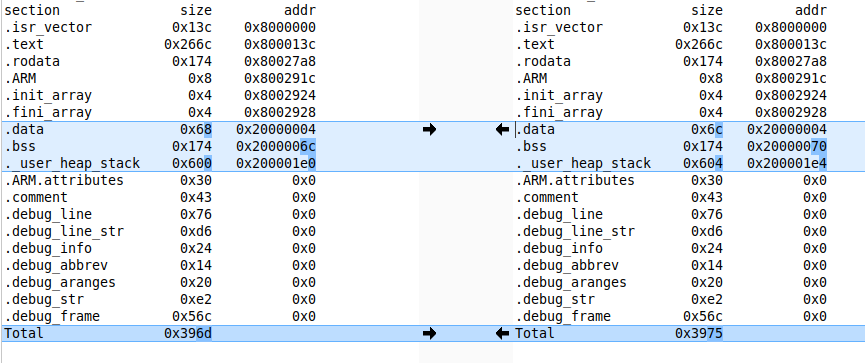
Task: Select the 0x266c size in the left pane
Action: (188, 45)
